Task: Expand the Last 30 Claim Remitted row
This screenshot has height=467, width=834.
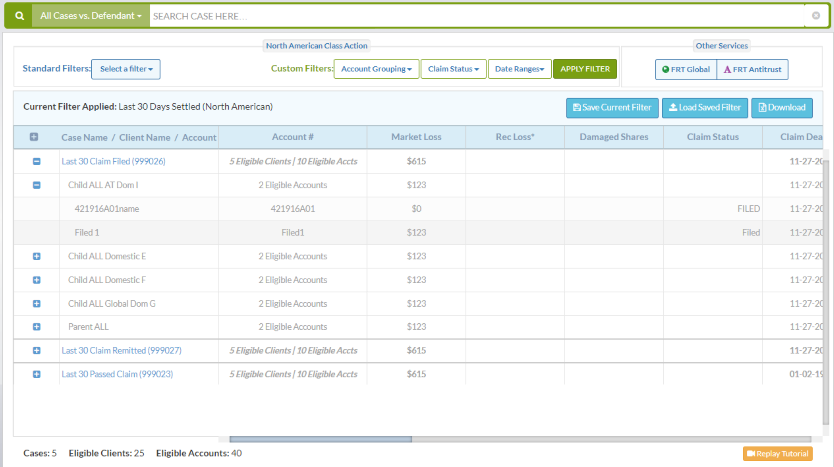Action: [x=36, y=351]
